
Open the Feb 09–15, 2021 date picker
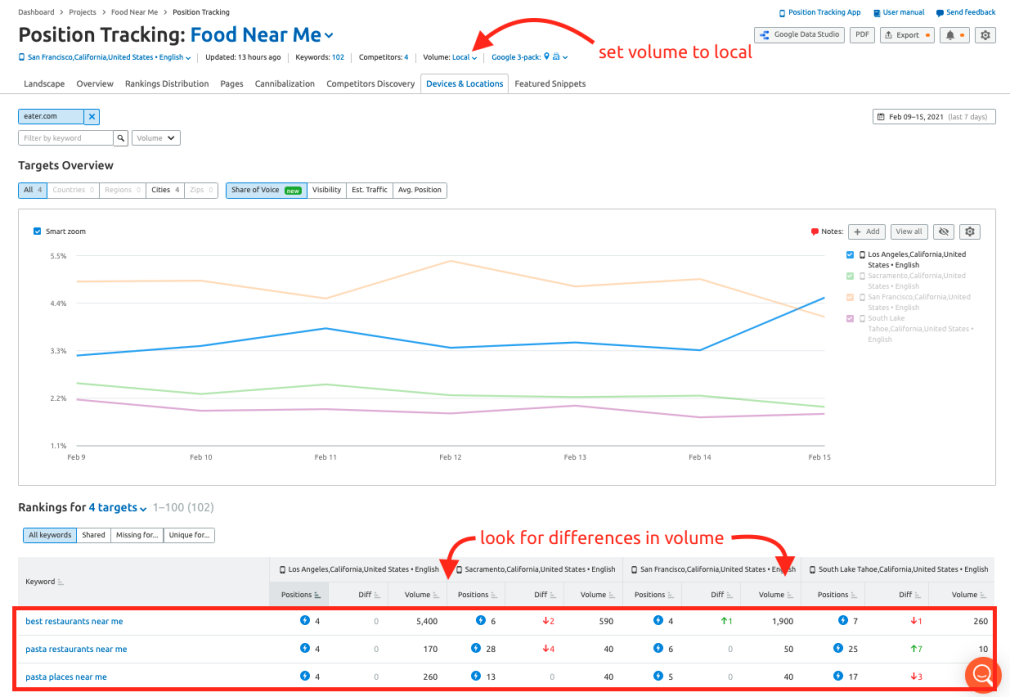(x=934, y=117)
